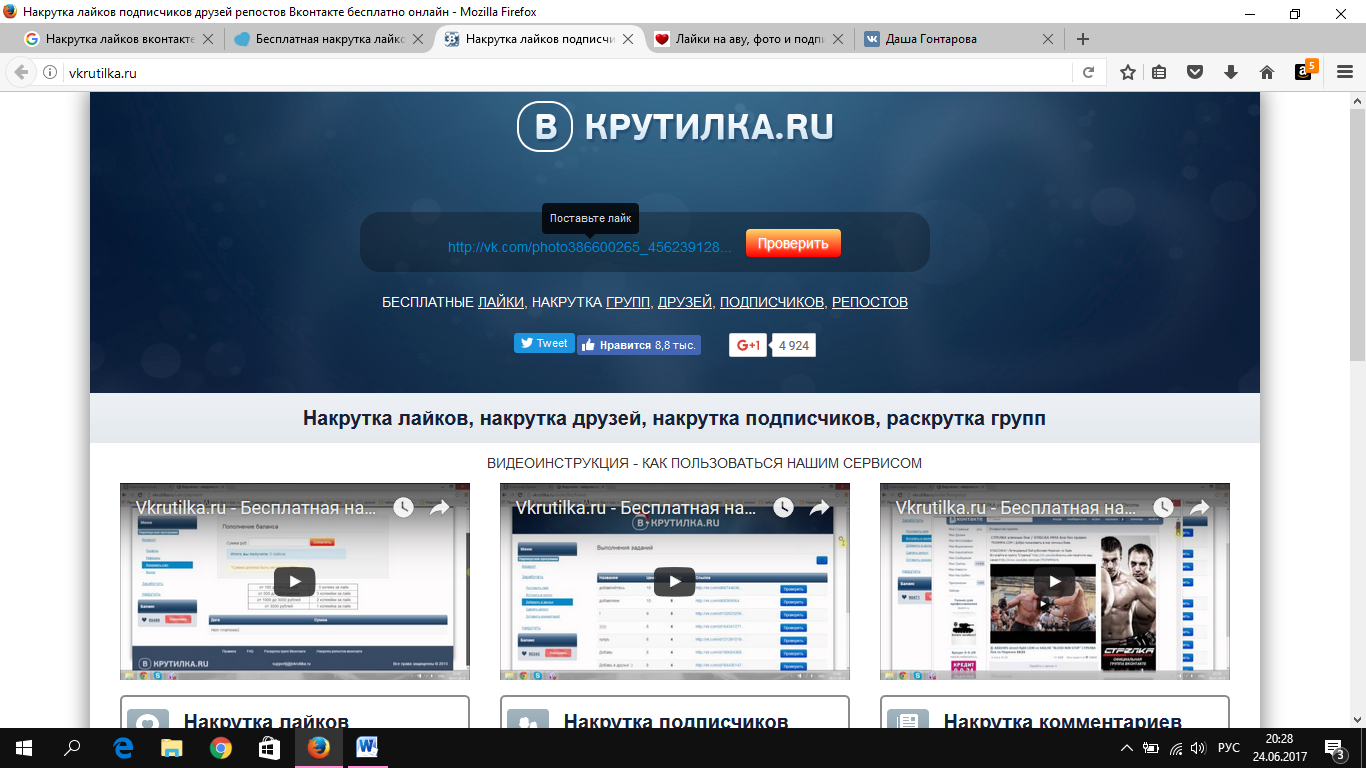Click the 'Накрутка комментариев' card icon
The height and width of the screenshot is (768, 1366).
click(908, 720)
